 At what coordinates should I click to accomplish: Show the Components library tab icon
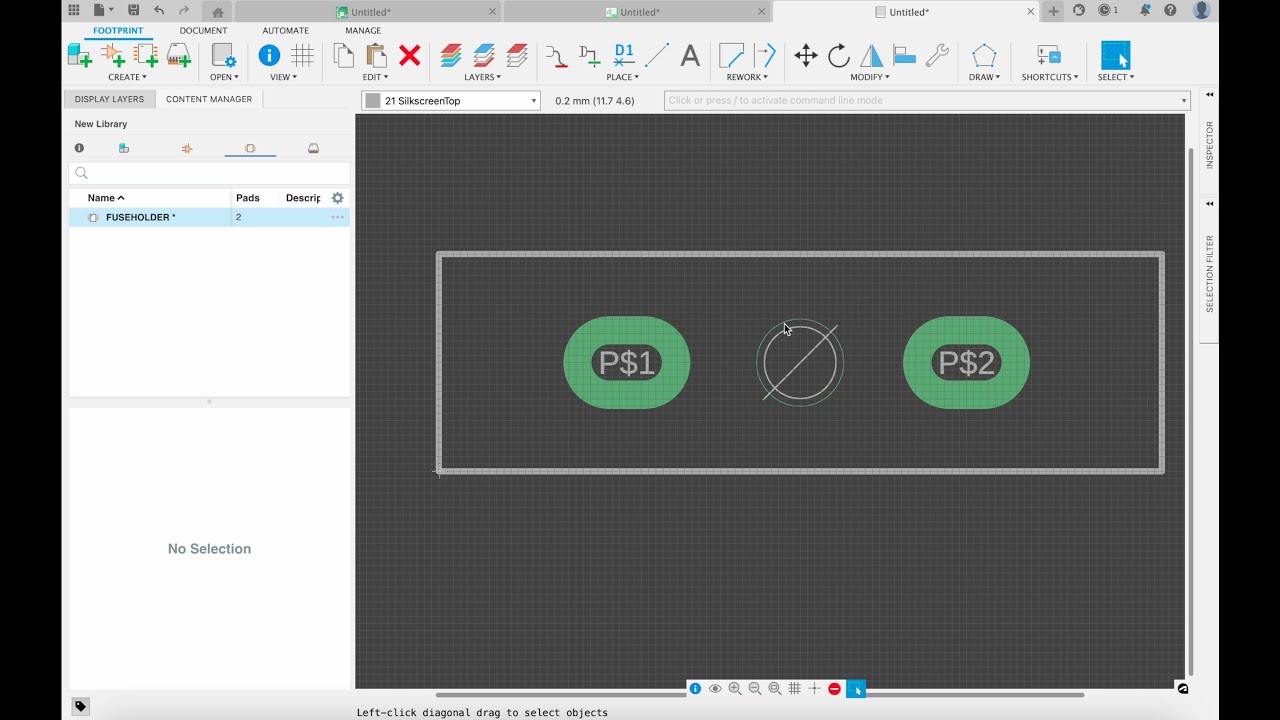point(124,148)
